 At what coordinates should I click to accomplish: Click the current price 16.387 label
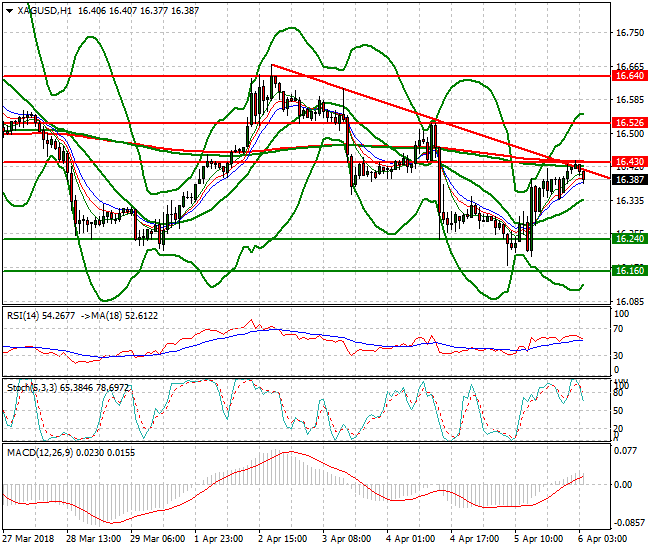(628, 180)
